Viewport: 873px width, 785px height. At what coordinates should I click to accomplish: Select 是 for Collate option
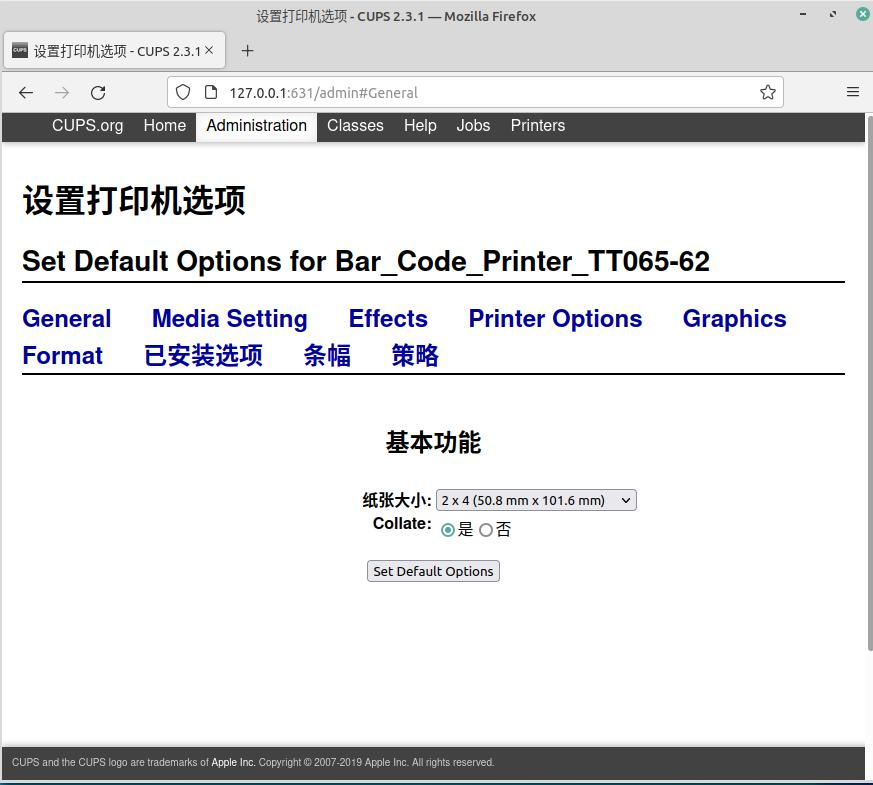coord(447,530)
